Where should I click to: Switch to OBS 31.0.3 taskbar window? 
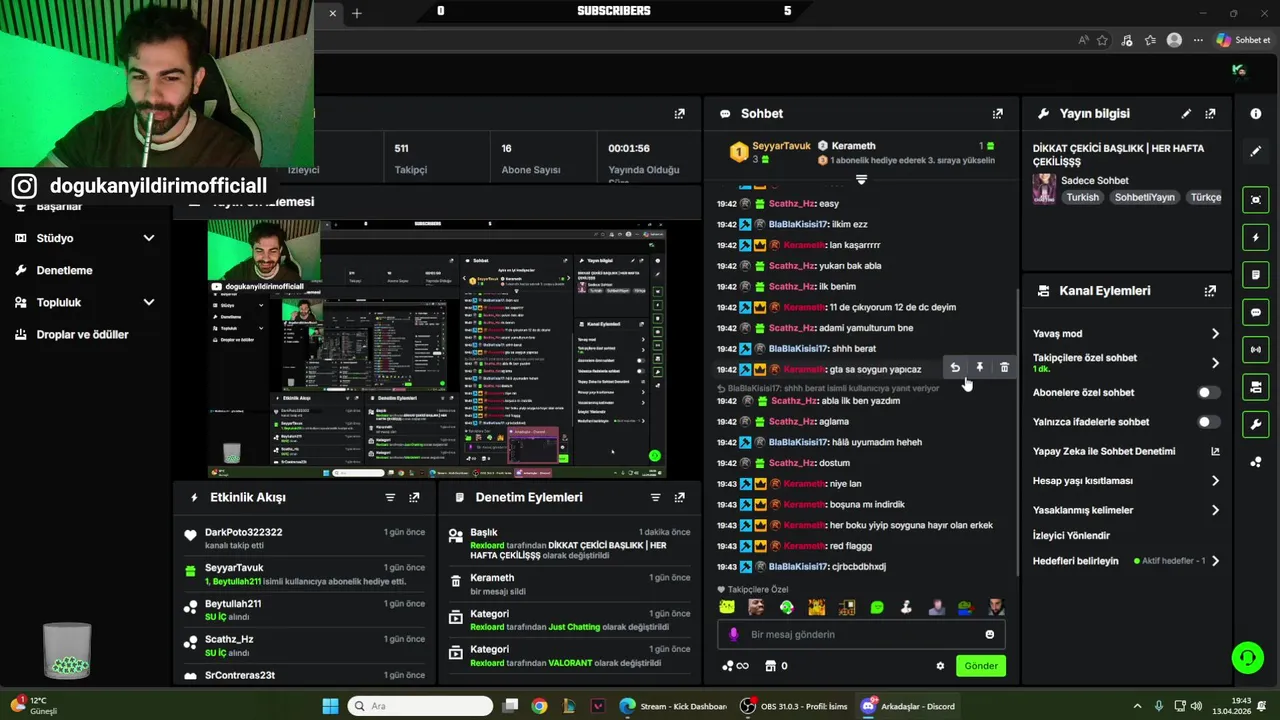794,706
